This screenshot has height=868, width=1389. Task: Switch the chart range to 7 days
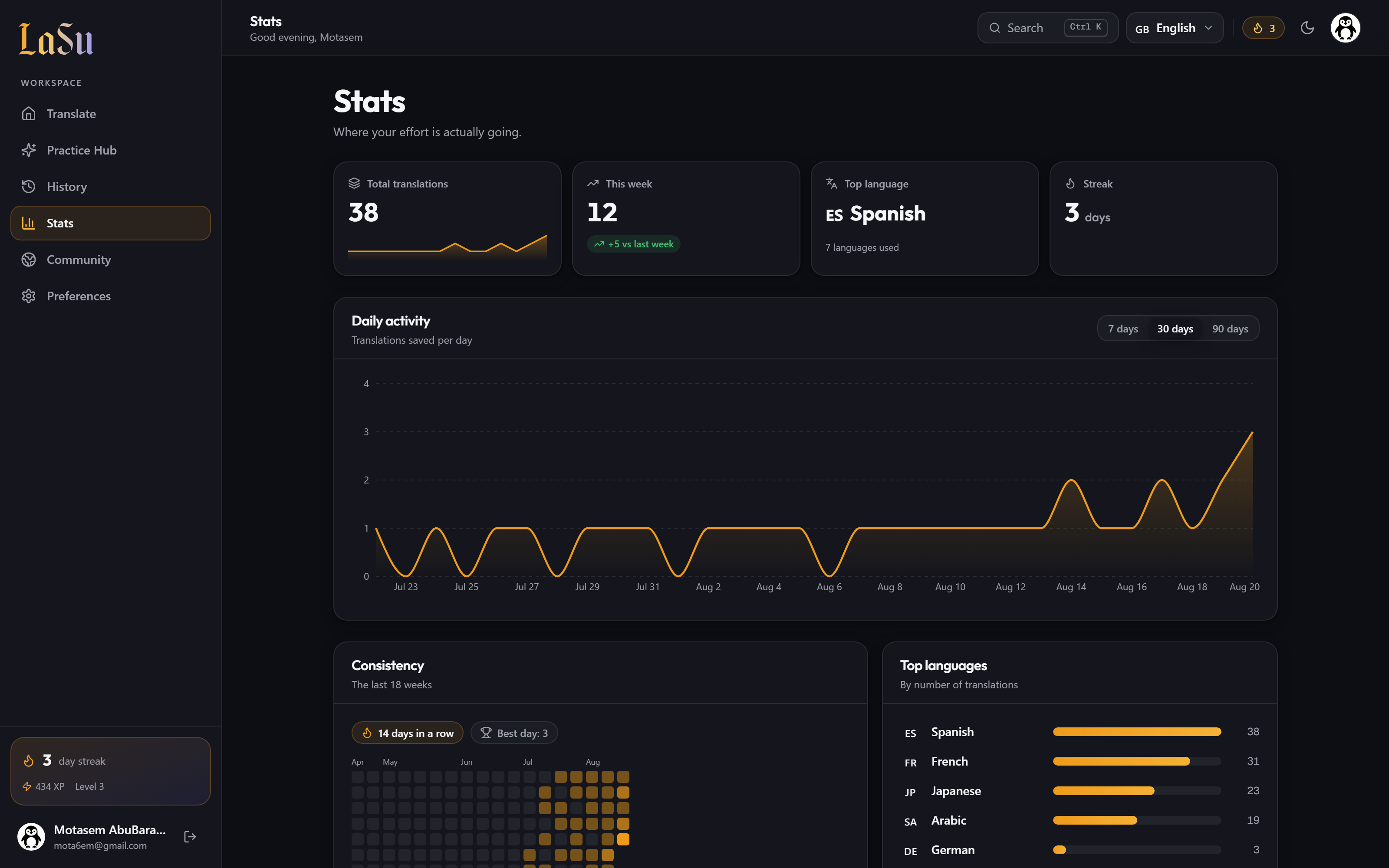click(1122, 329)
